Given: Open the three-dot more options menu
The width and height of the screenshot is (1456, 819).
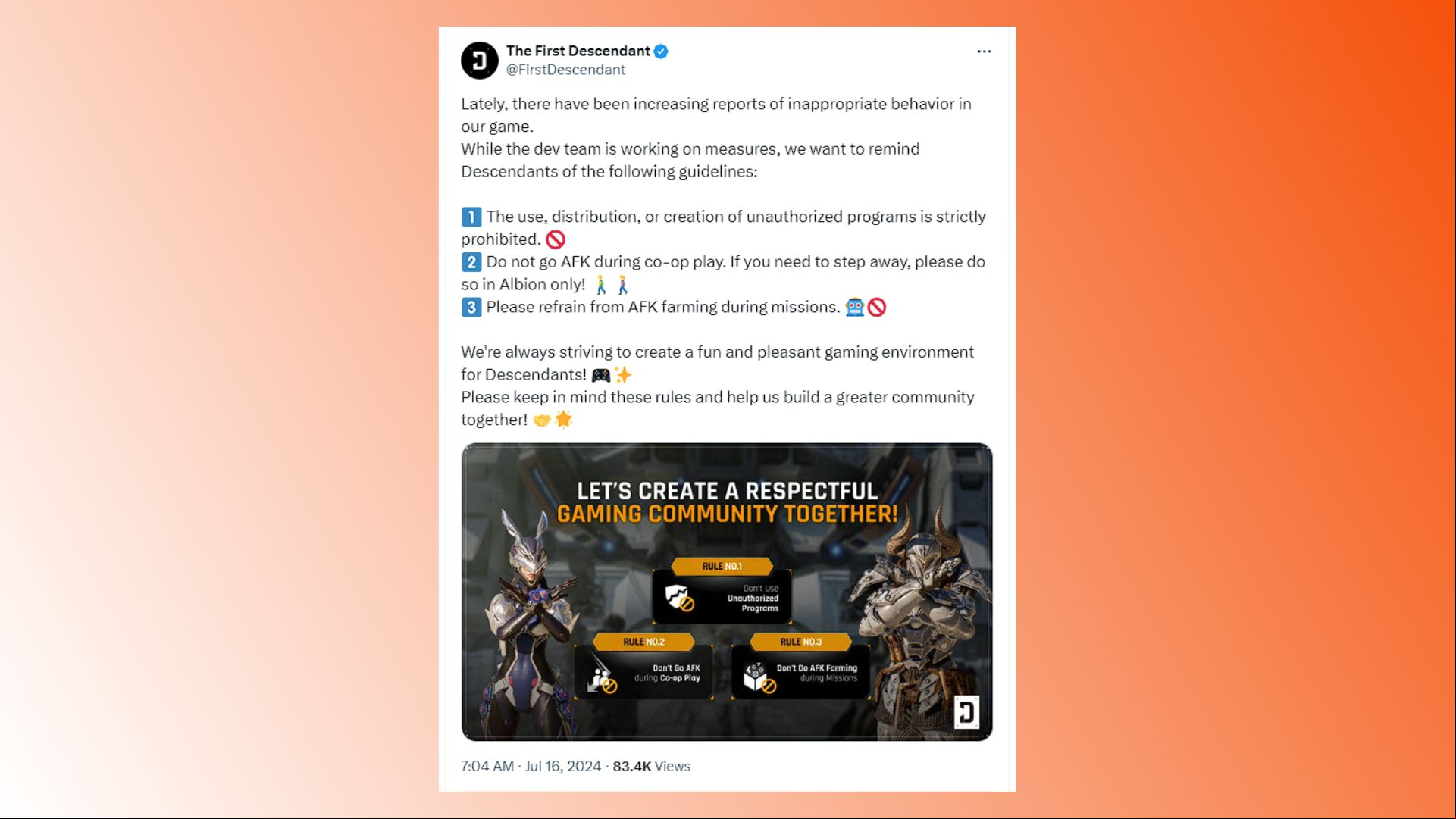Looking at the screenshot, I should pyautogui.click(x=984, y=52).
